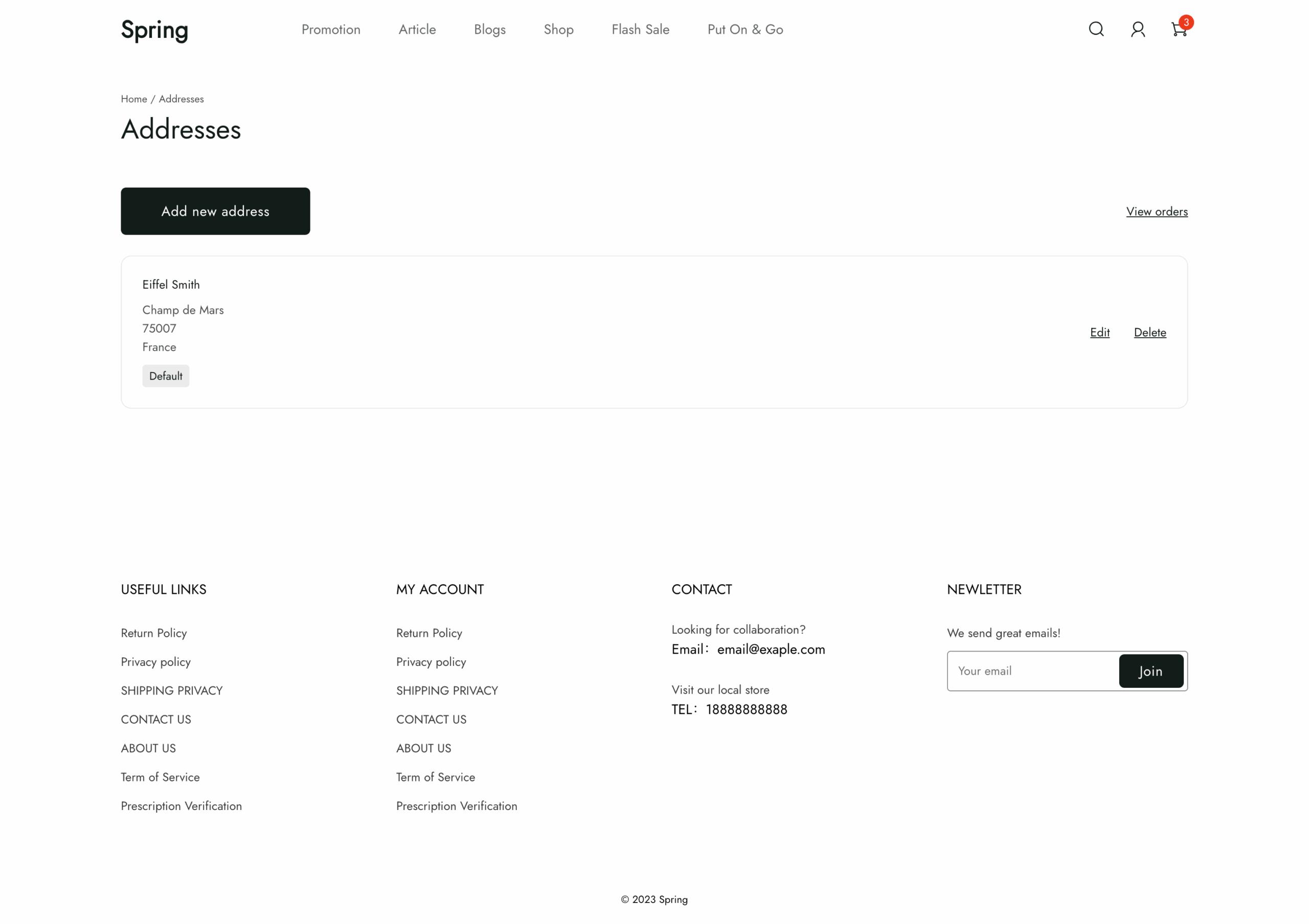This screenshot has height=924, width=1309.
Task: Open Put On & Go page
Action: (745, 29)
